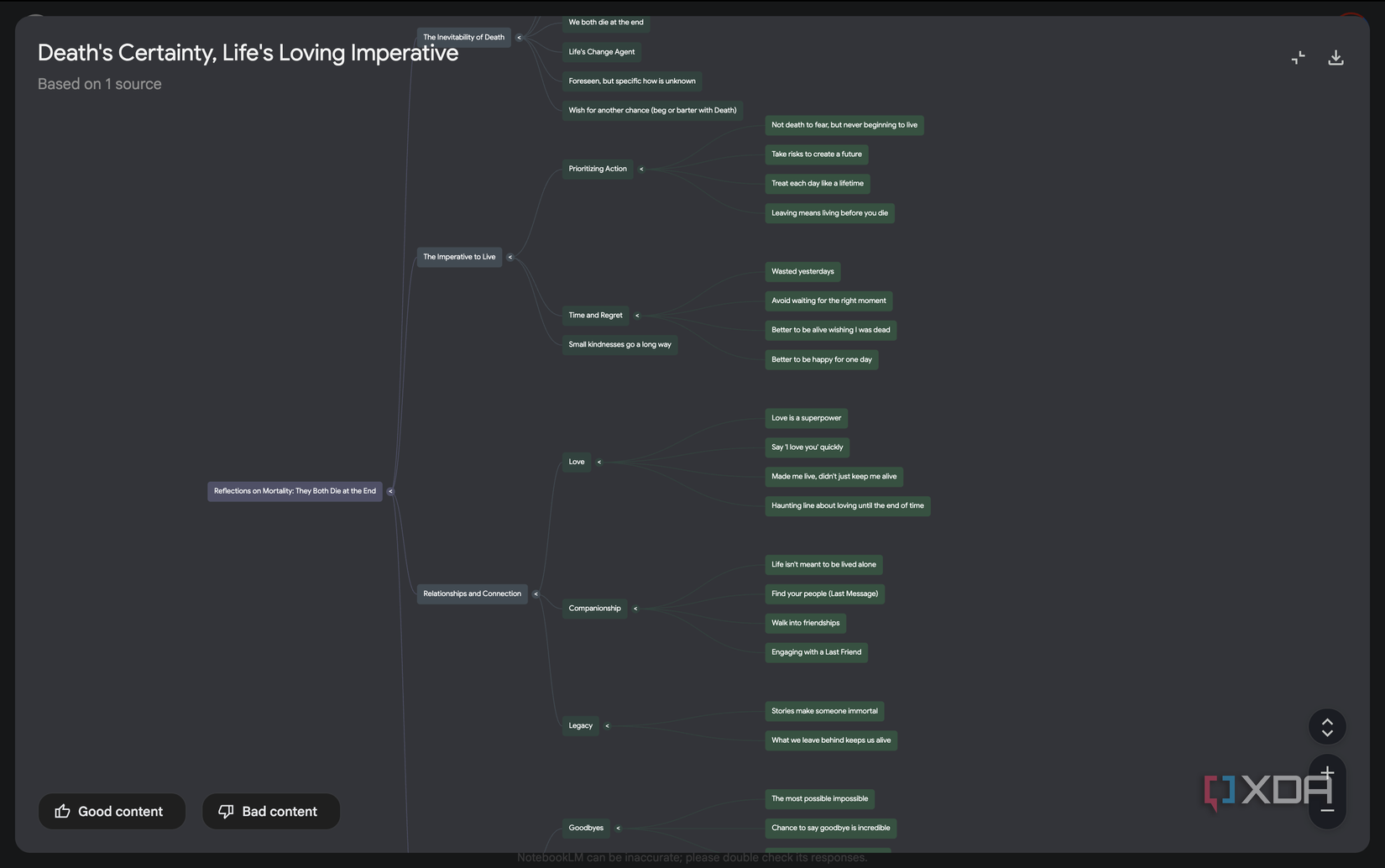Collapse the Companionship branch

pyautogui.click(x=635, y=609)
